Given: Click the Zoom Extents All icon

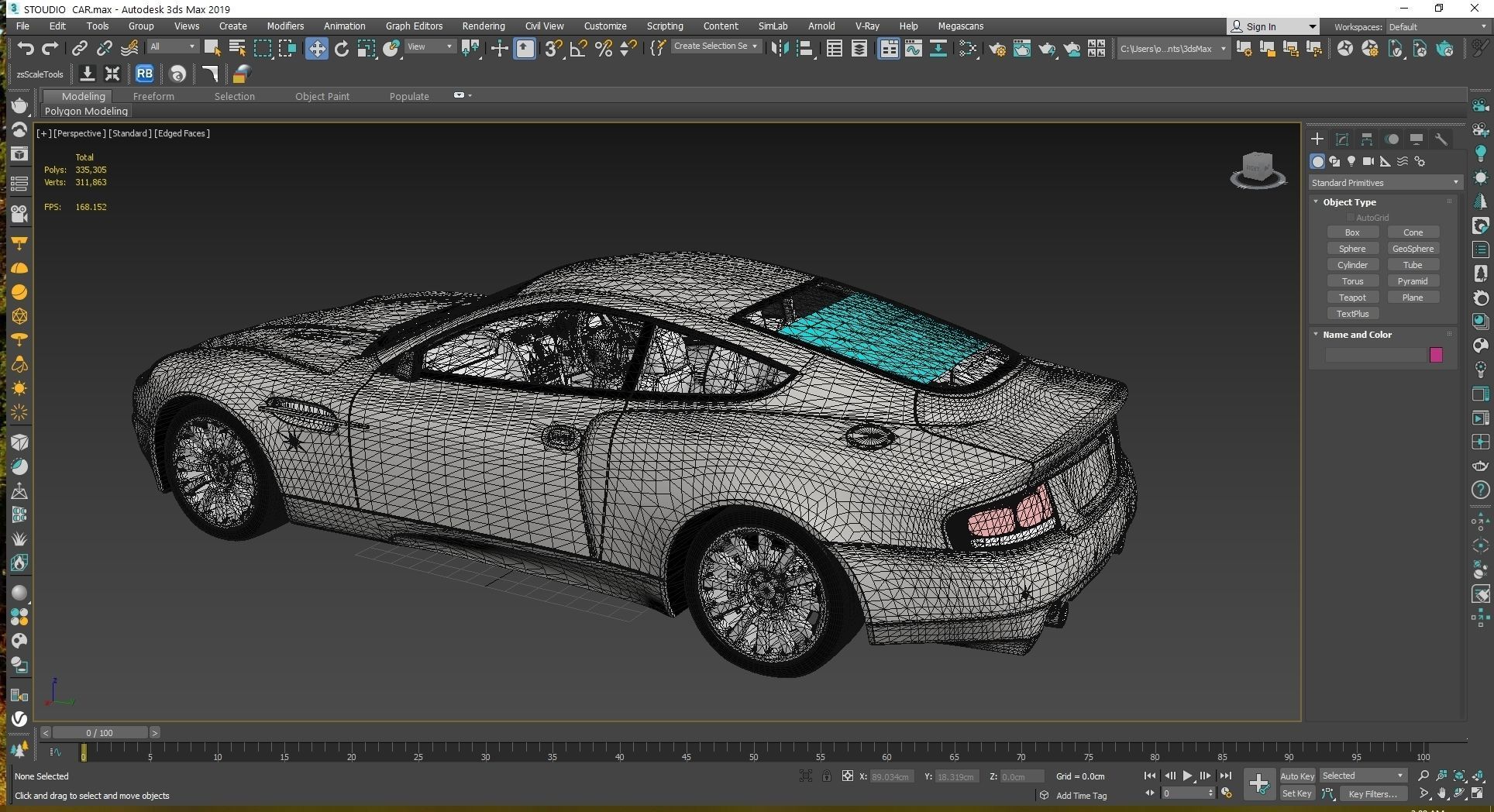Looking at the screenshot, I should click(1477, 776).
